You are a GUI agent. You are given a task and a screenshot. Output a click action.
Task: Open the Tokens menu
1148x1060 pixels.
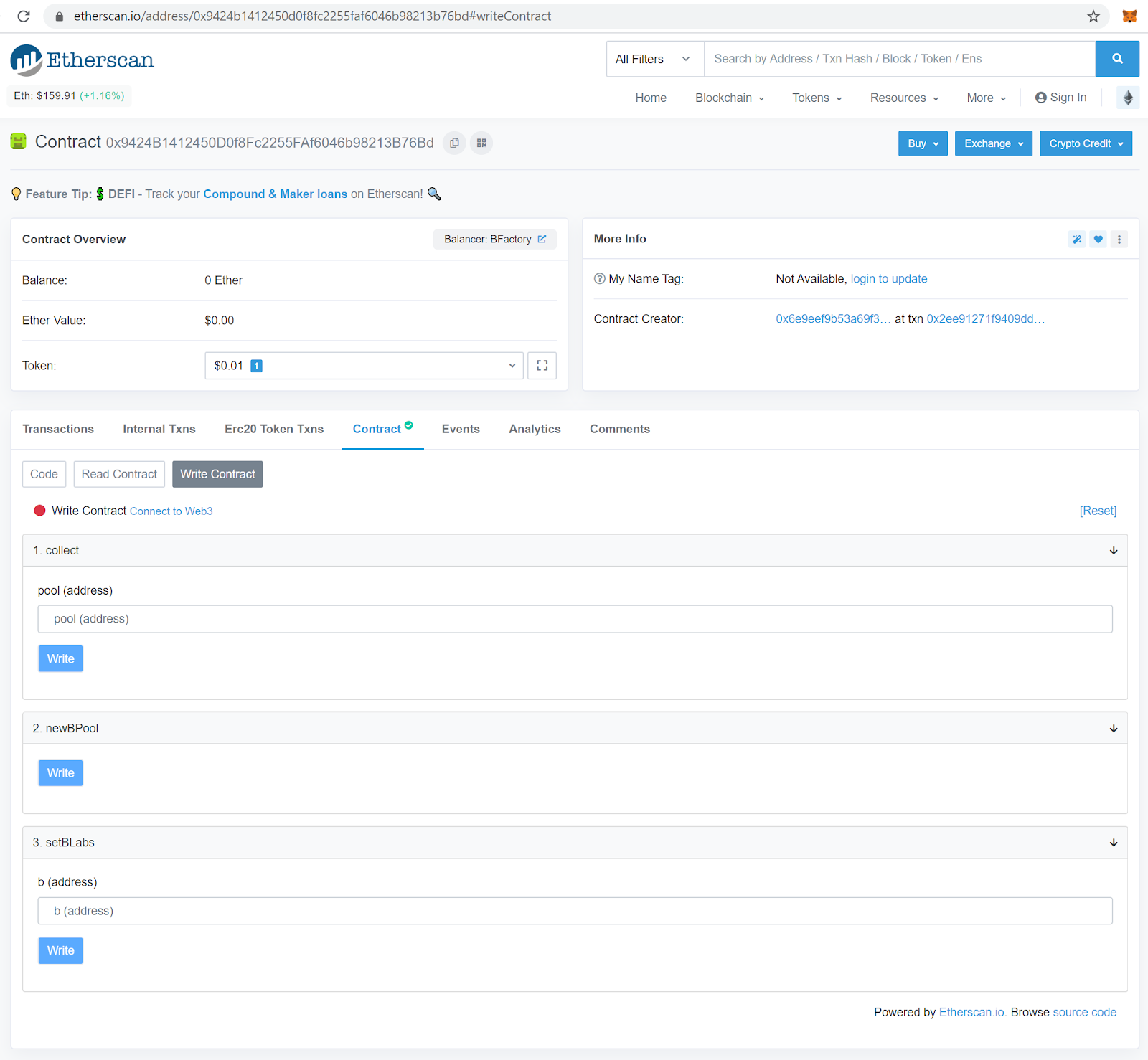pyautogui.click(x=817, y=98)
